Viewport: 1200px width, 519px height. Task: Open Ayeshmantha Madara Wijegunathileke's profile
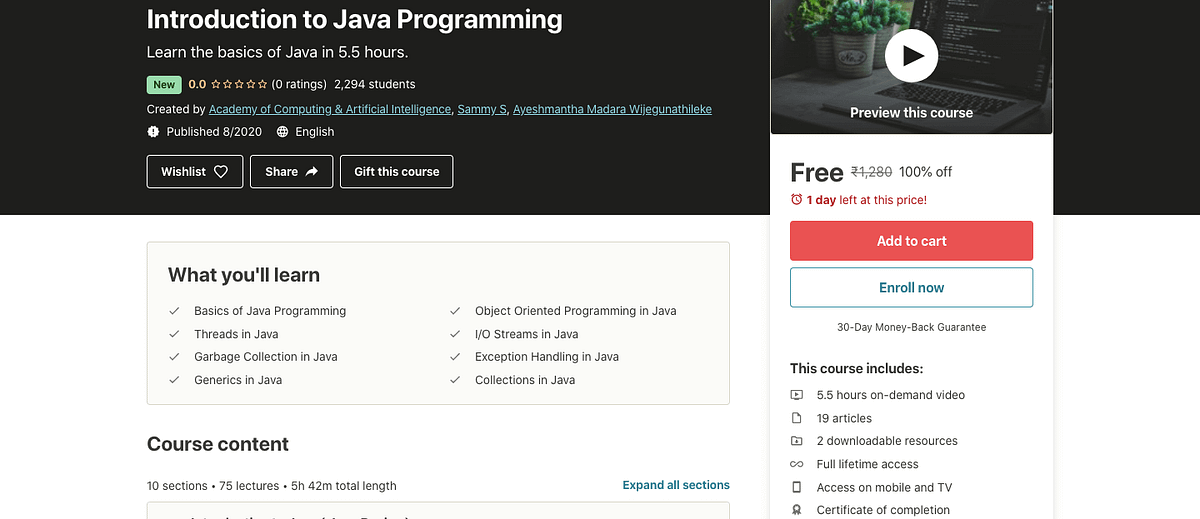pos(612,109)
